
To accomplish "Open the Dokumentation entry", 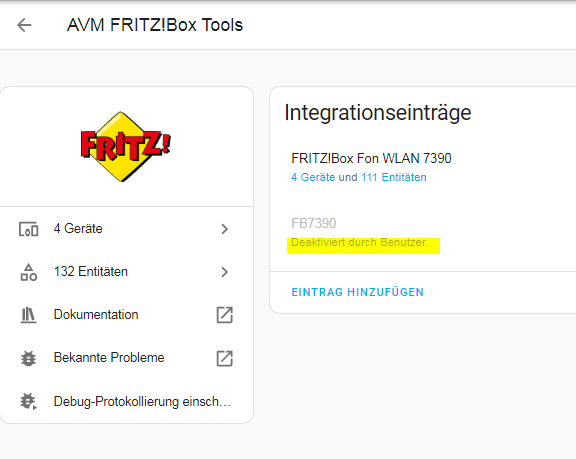I will [x=127, y=315].
